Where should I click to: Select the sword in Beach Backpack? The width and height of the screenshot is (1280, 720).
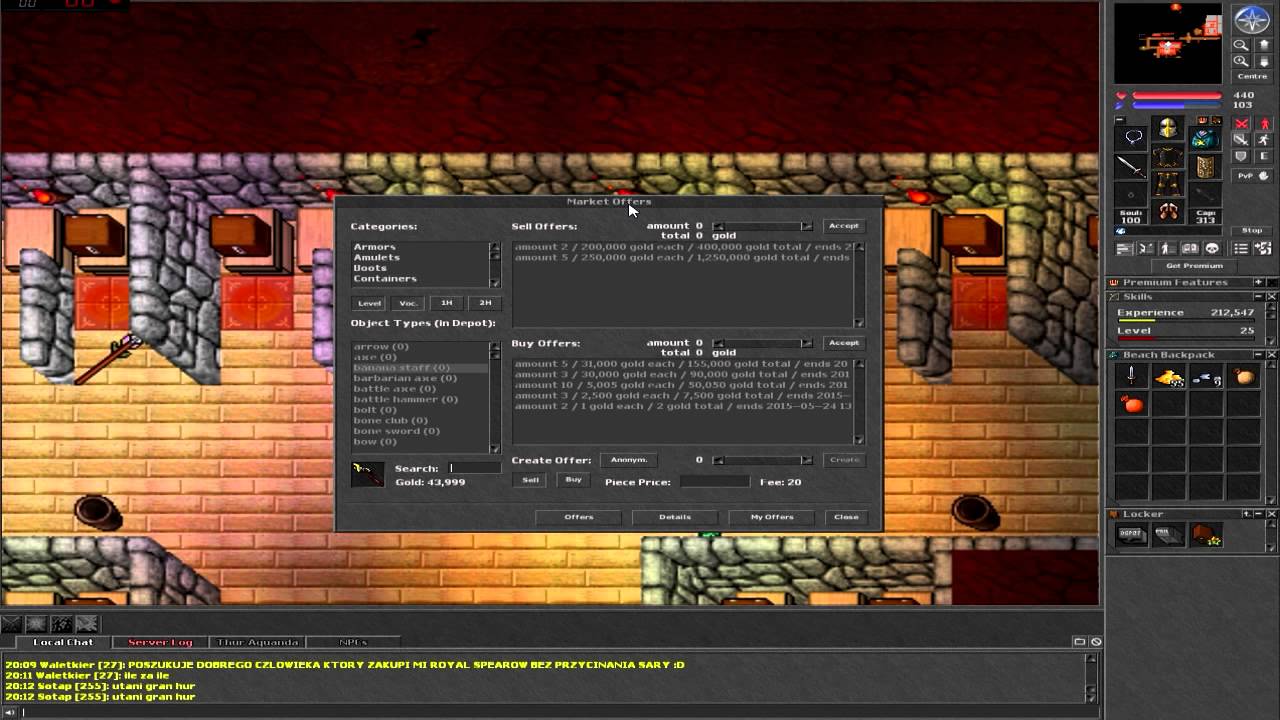[1132, 376]
